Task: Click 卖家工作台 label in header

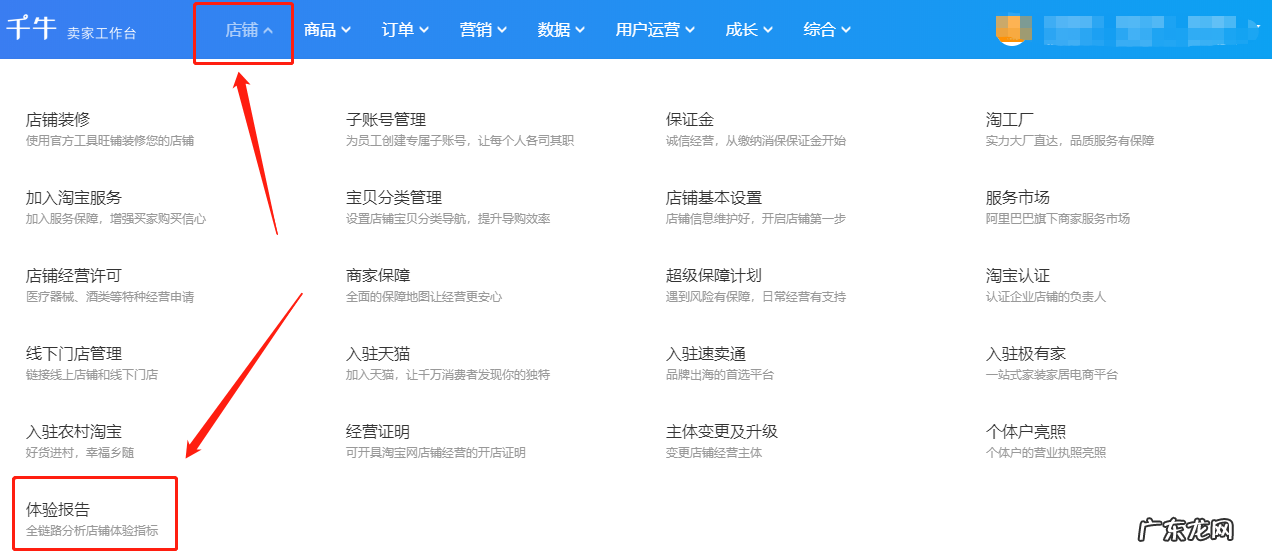Action: tap(102, 33)
